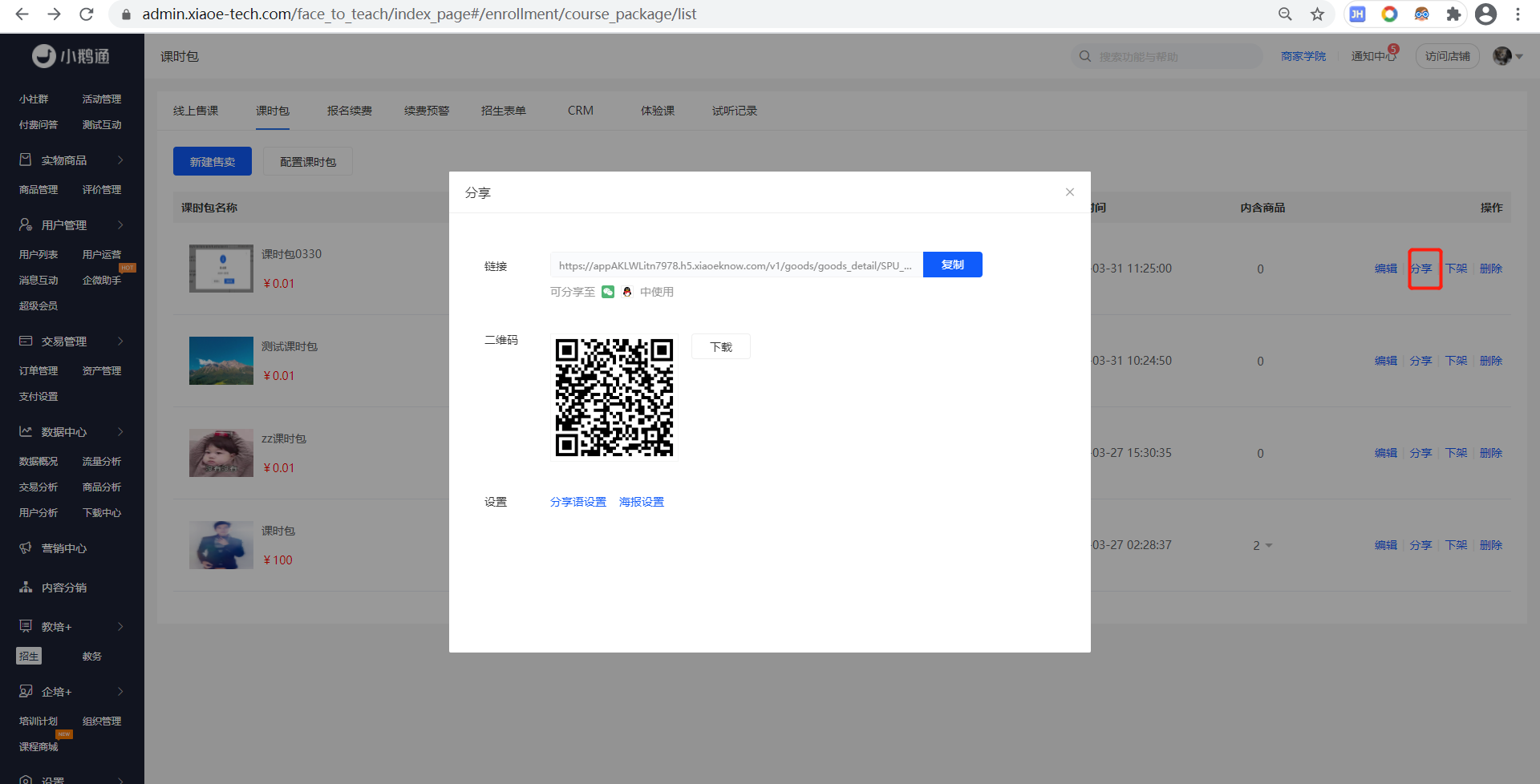Viewport: 1540px width, 784px height.
Task: Take the zz课时包 row off shelf with 下架
Action: point(1456,453)
